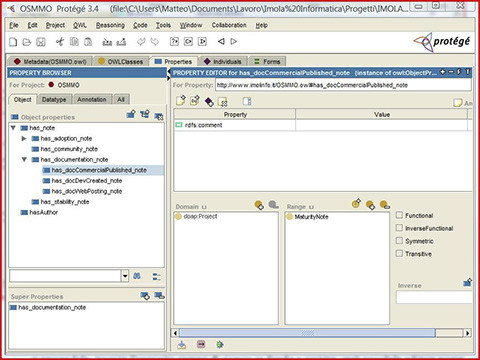Select doap:Project in Domain list
Screen dimensions: 480x360
(200, 216)
